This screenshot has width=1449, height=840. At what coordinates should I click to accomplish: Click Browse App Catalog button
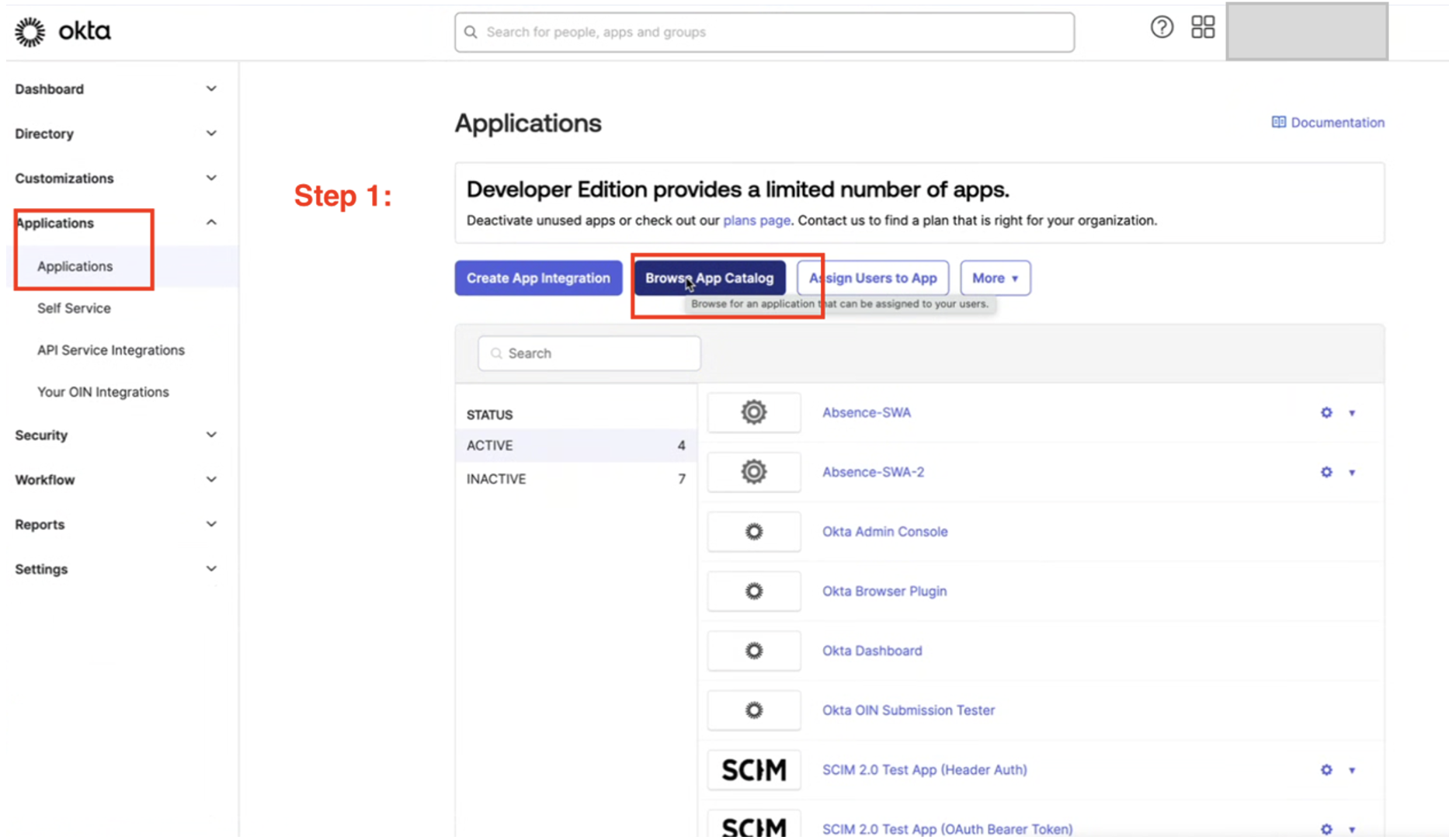pos(709,278)
